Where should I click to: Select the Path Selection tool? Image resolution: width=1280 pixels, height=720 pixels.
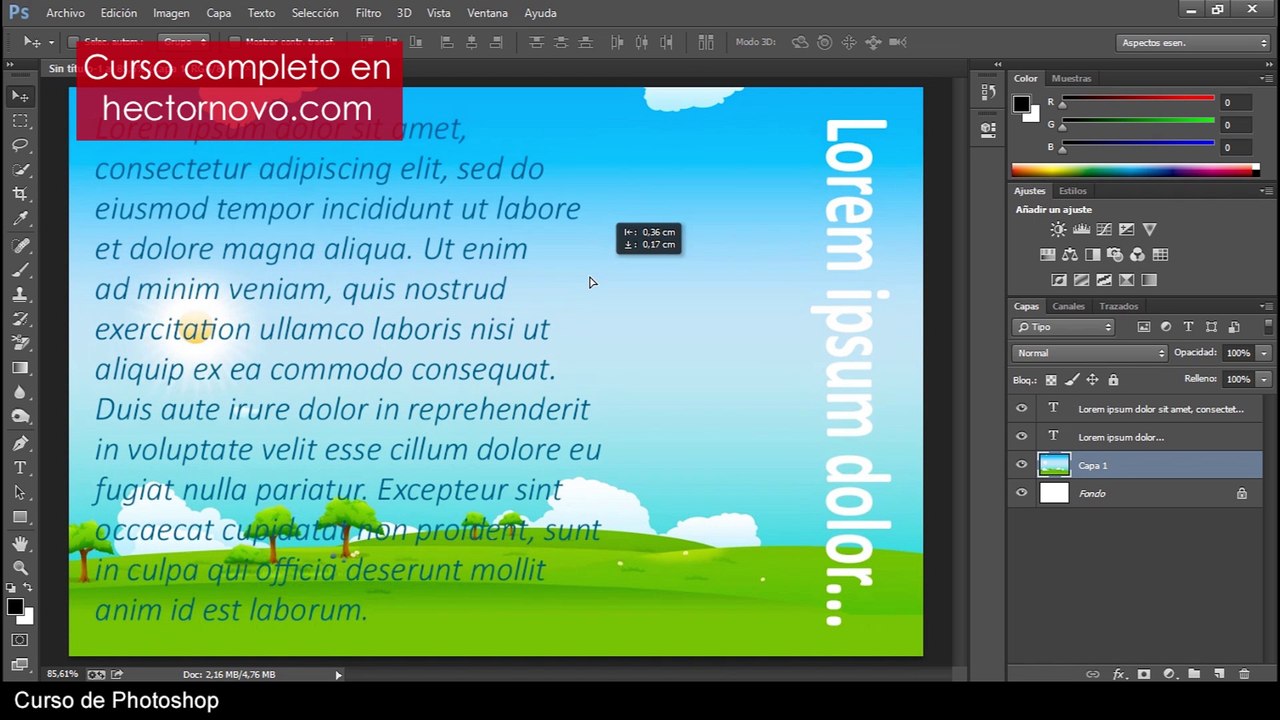[x=20, y=492]
